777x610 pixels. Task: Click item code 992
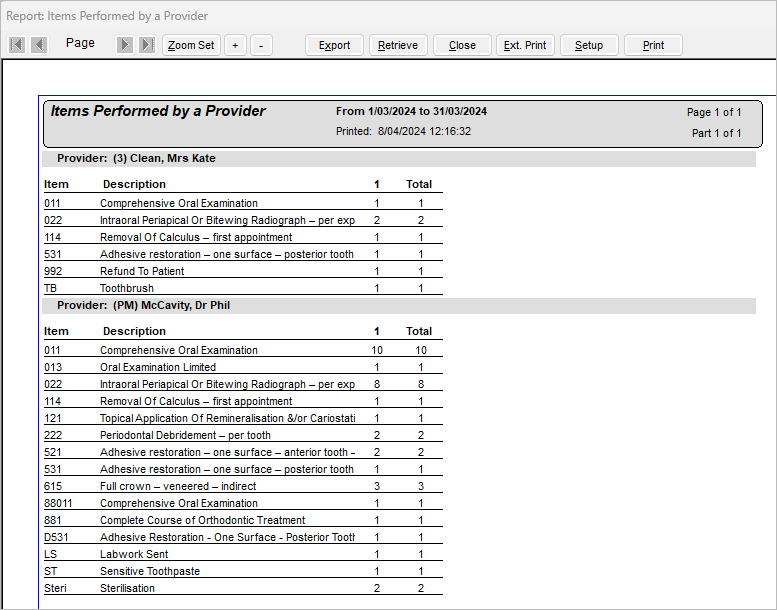coord(53,272)
